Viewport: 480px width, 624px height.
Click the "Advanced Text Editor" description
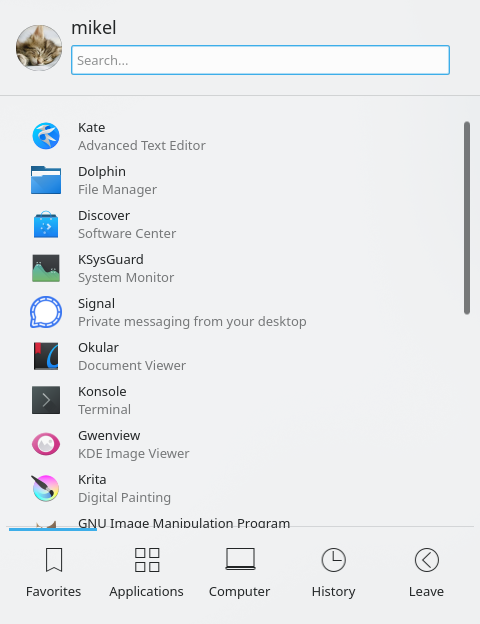[142, 145]
